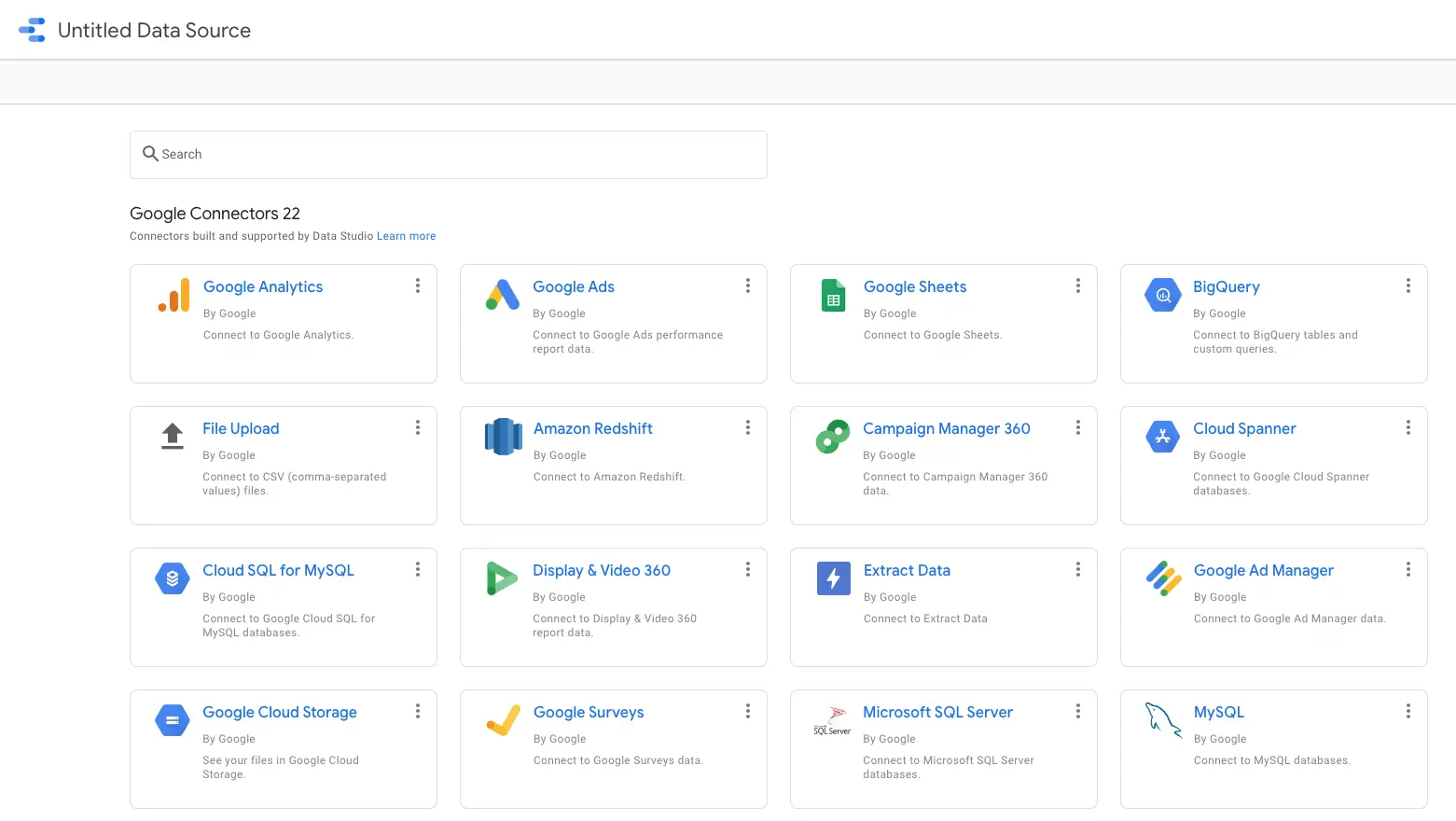Open more options for Campaign Manager 360

tap(1078, 427)
